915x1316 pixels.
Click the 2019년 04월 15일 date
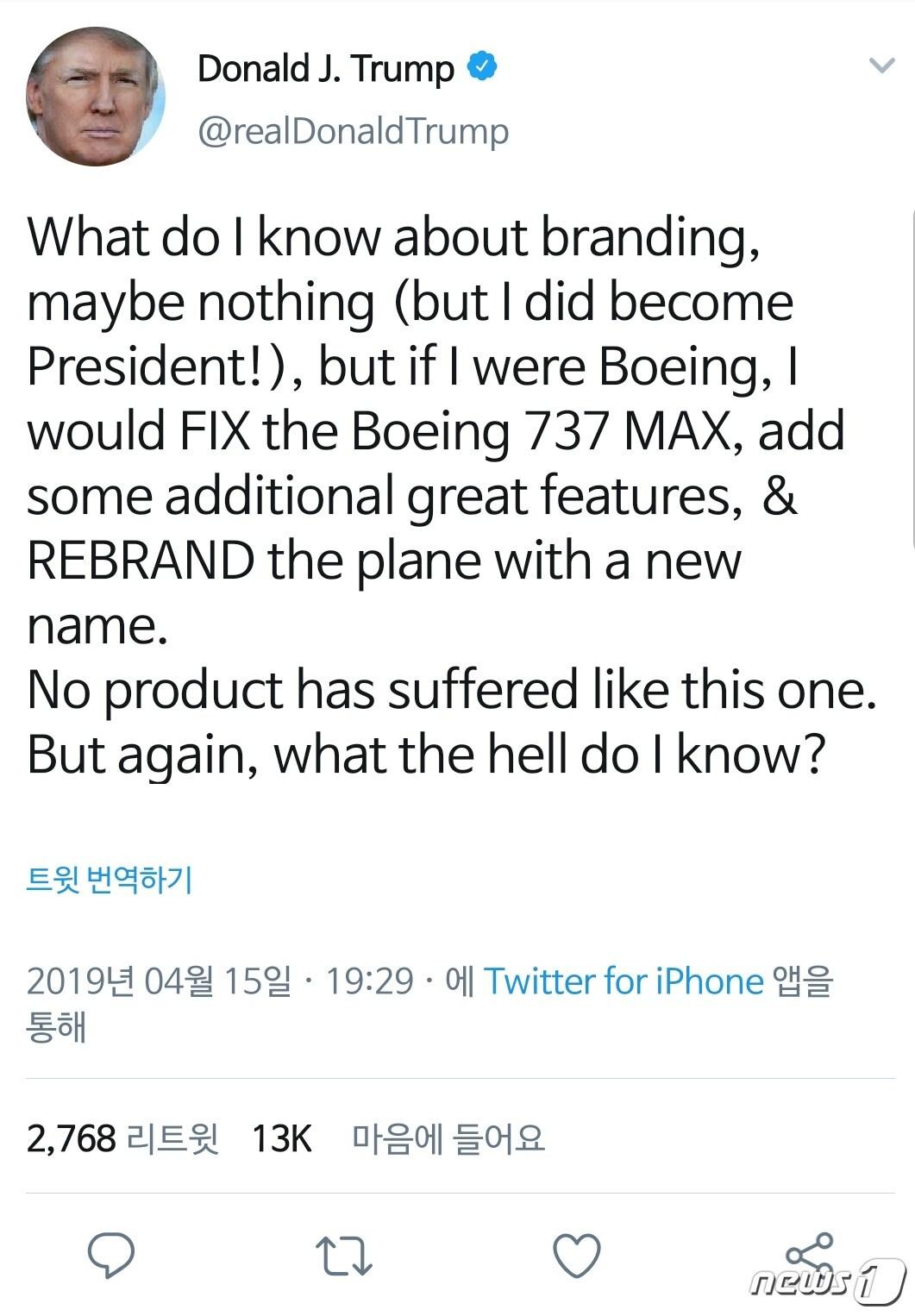[x=159, y=981]
